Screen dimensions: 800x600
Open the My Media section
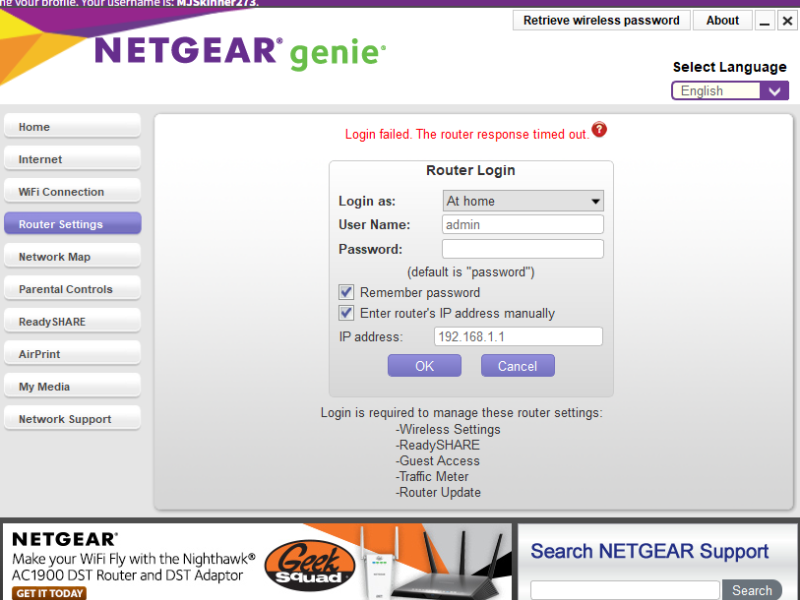[x=72, y=386]
